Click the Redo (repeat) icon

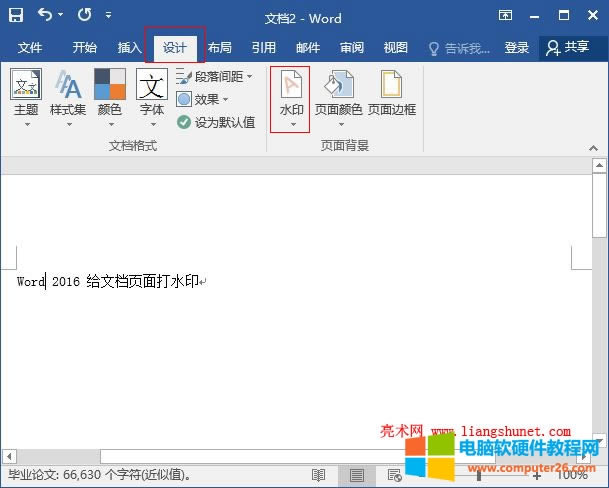coord(83,16)
